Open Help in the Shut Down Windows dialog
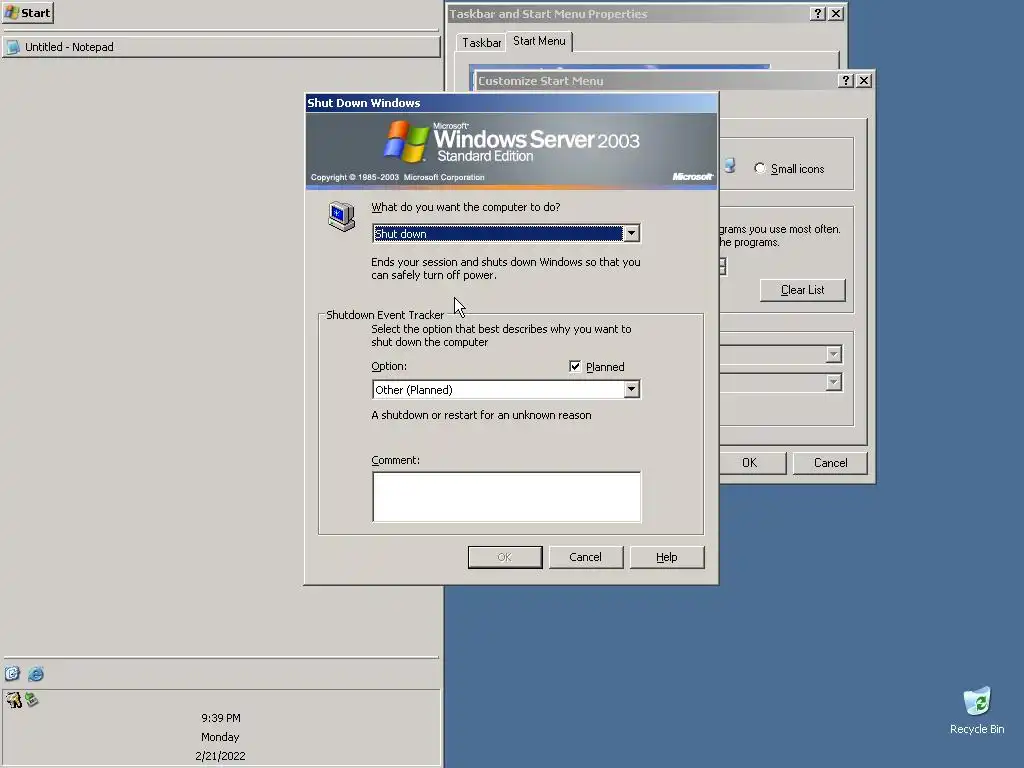1024x768 pixels. (x=667, y=557)
